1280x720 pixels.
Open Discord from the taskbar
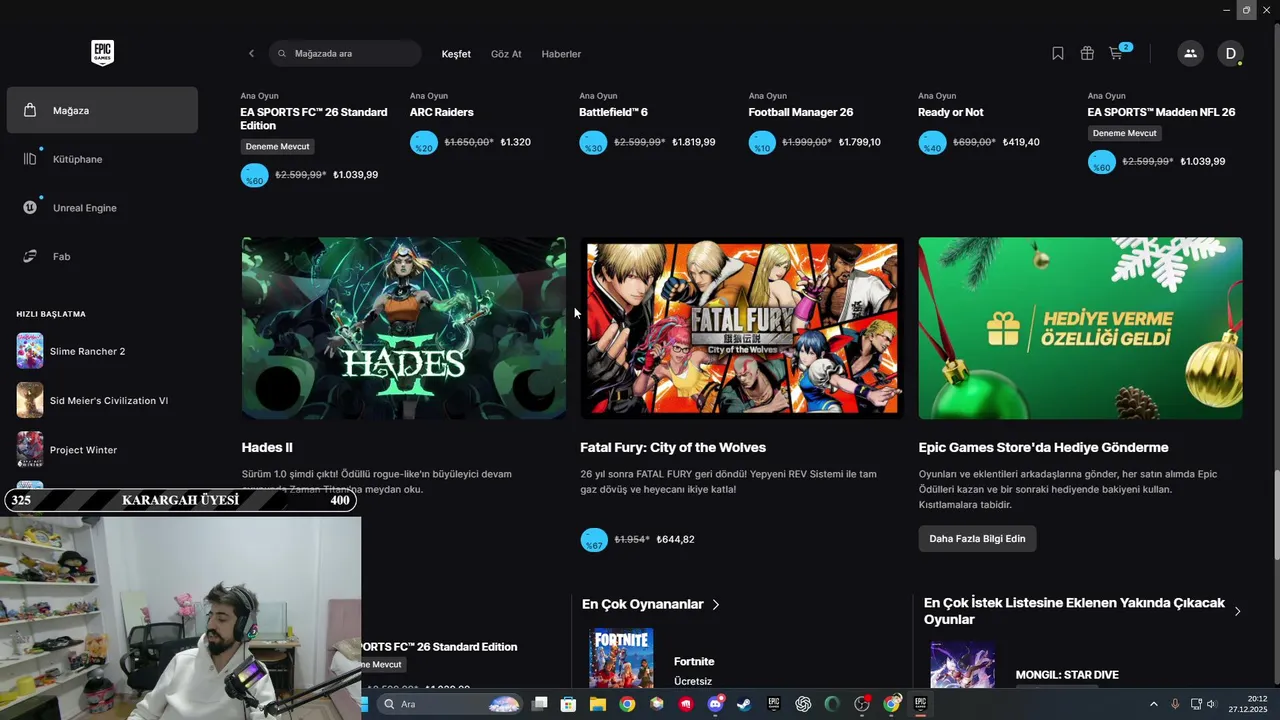click(x=715, y=704)
